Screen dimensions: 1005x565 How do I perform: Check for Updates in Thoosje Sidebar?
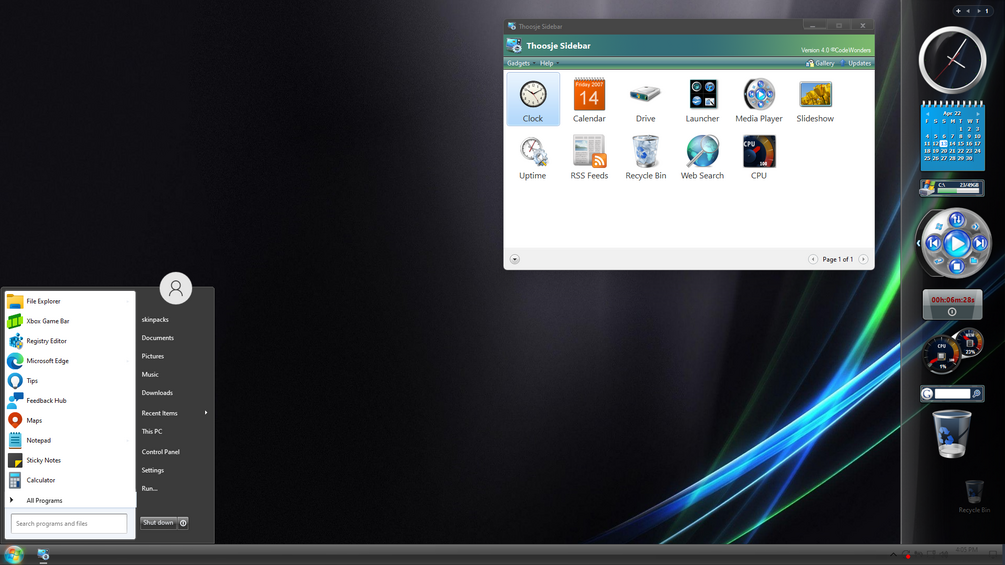point(856,63)
